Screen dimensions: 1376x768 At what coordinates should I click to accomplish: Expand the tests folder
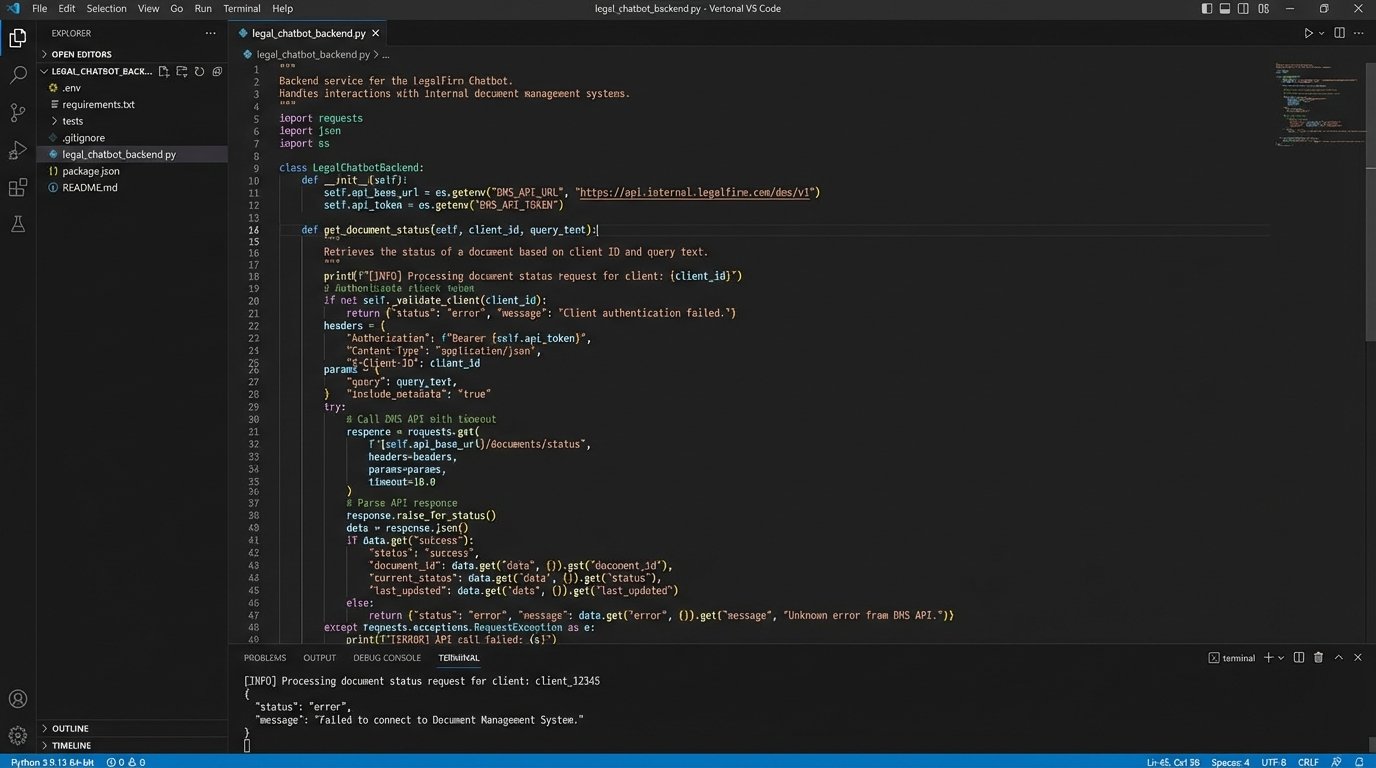point(73,121)
